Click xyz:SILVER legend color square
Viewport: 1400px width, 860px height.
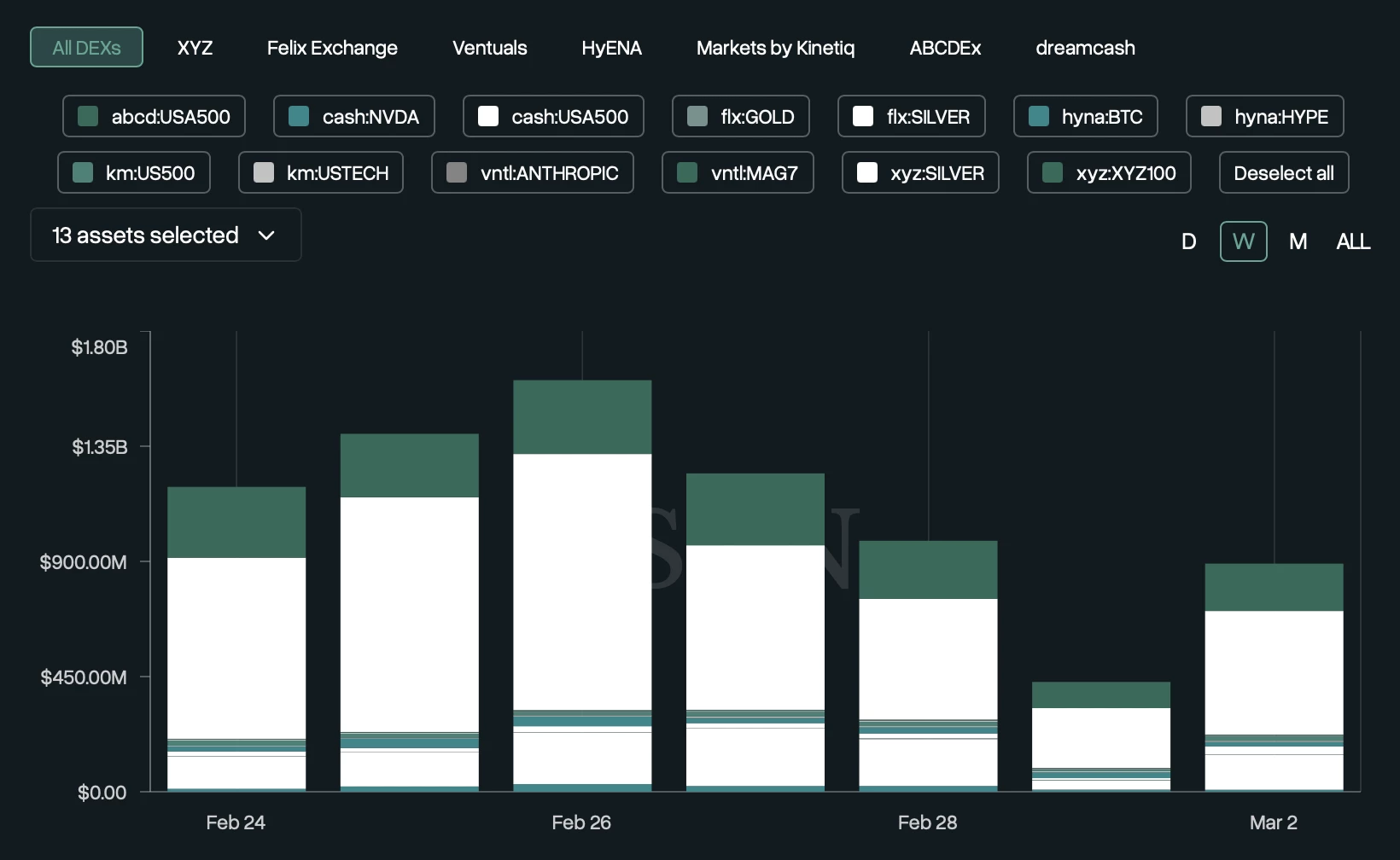tap(867, 172)
